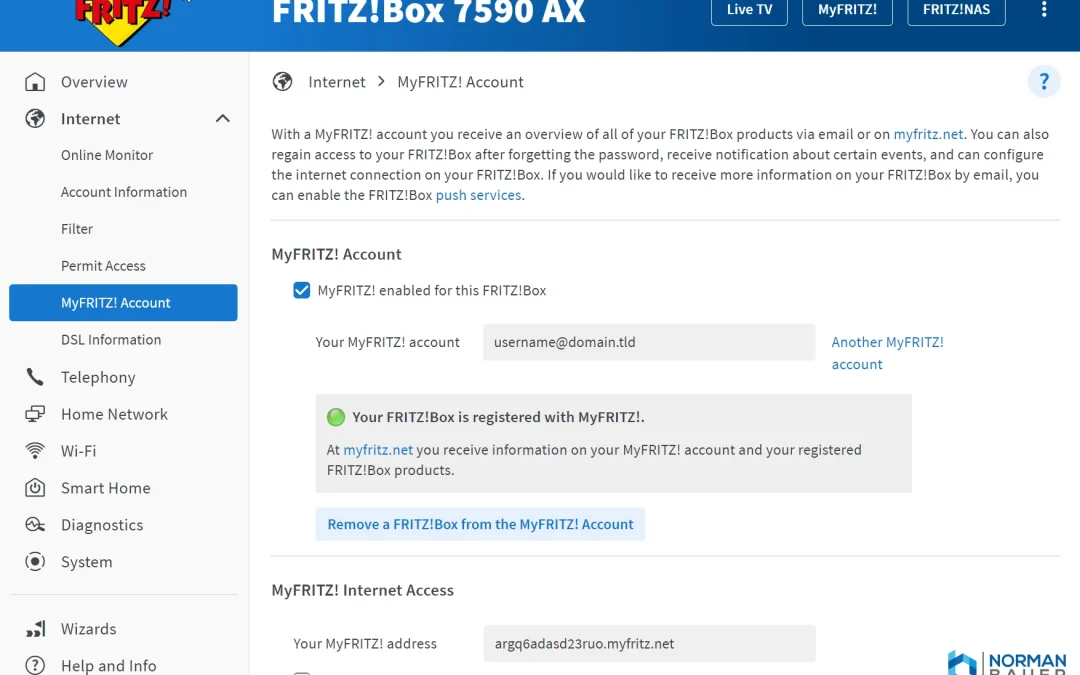Click the Your MyFRITZ! address field
Image resolution: width=1080 pixels, height=675 pixels.
pos(650,643)
